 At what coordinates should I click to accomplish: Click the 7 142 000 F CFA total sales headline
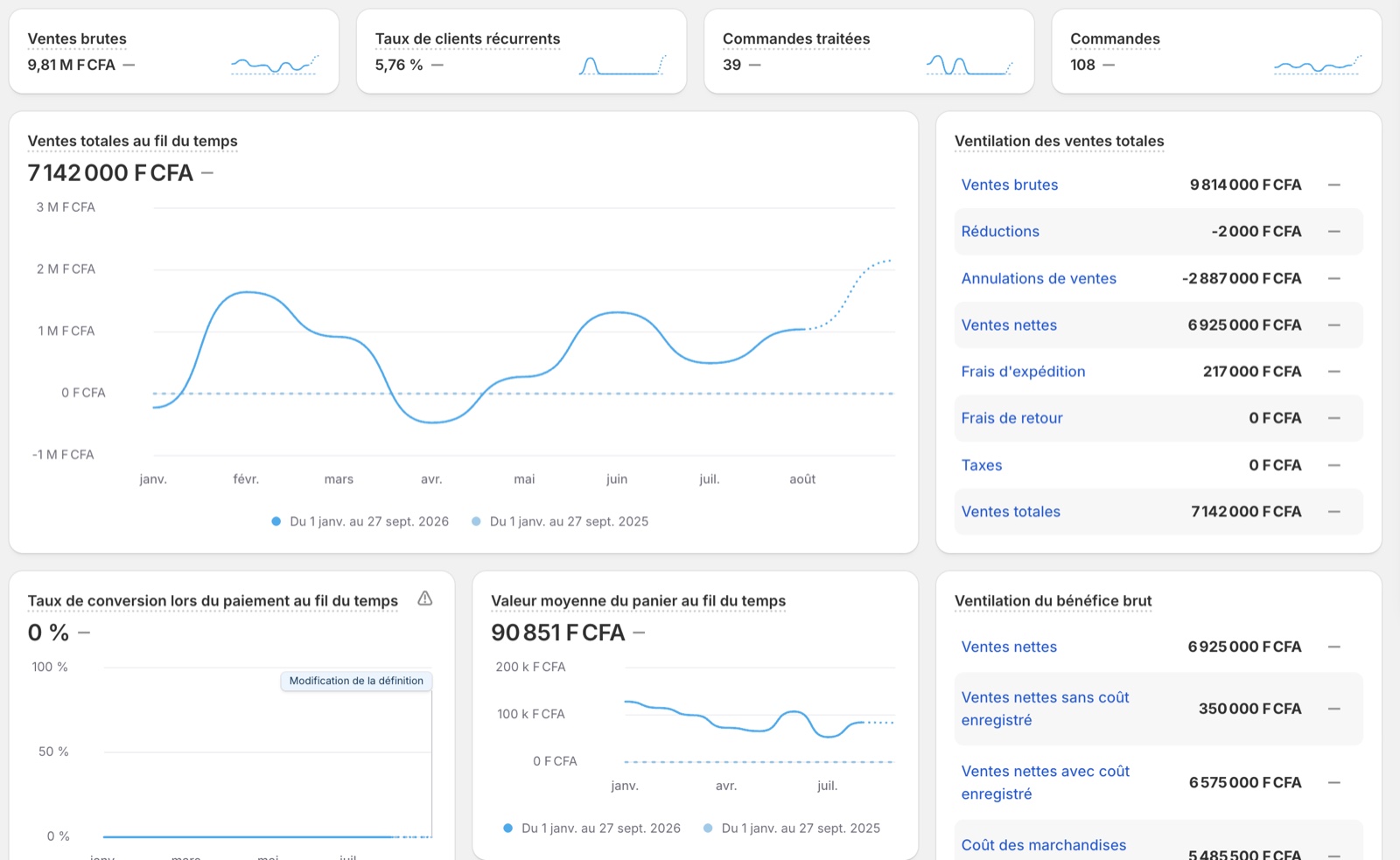tap(110, 173)
